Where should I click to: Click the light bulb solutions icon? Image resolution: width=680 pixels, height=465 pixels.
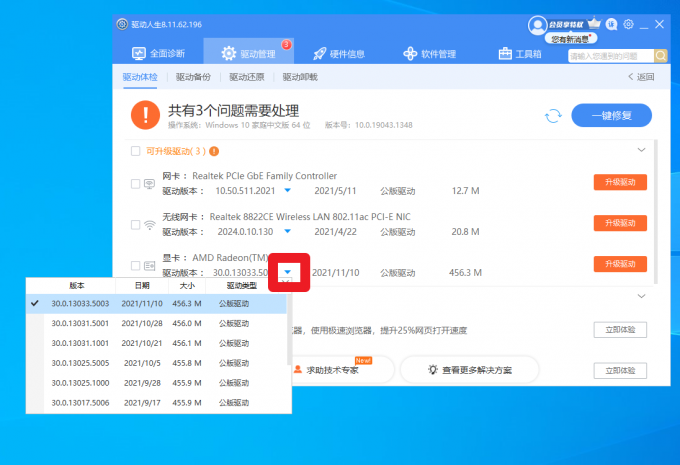(432, 370)
